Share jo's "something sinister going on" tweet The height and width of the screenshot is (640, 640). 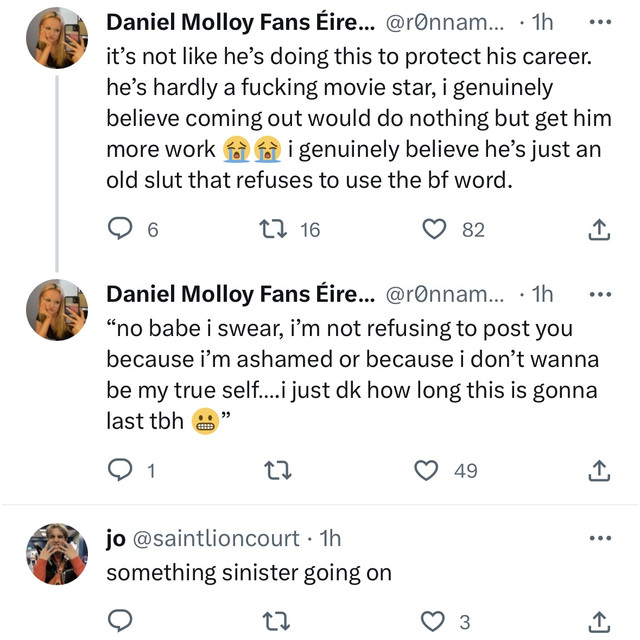click(599, 622)
